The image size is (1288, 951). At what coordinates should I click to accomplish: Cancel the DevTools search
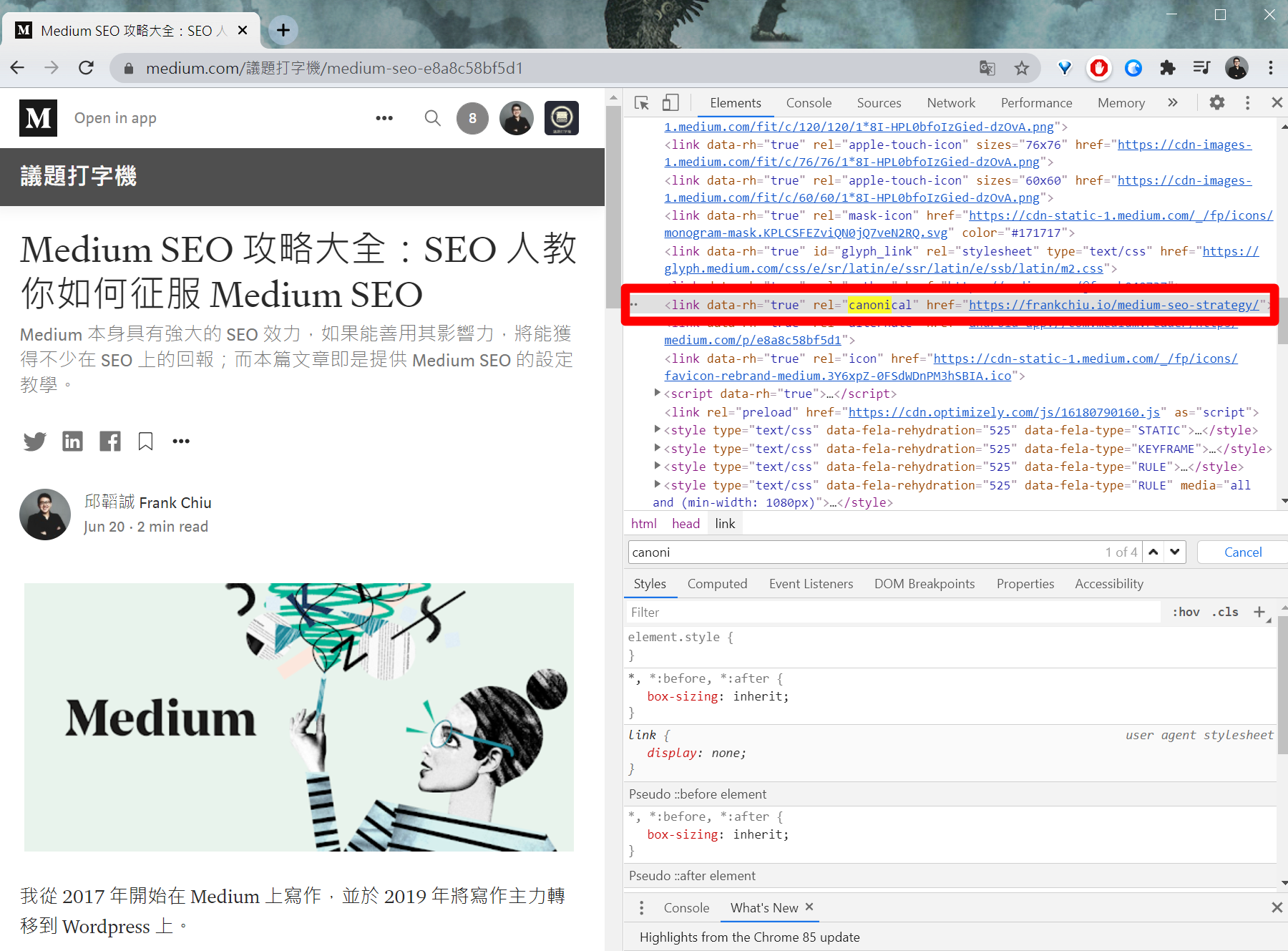tap(1242, 552)
